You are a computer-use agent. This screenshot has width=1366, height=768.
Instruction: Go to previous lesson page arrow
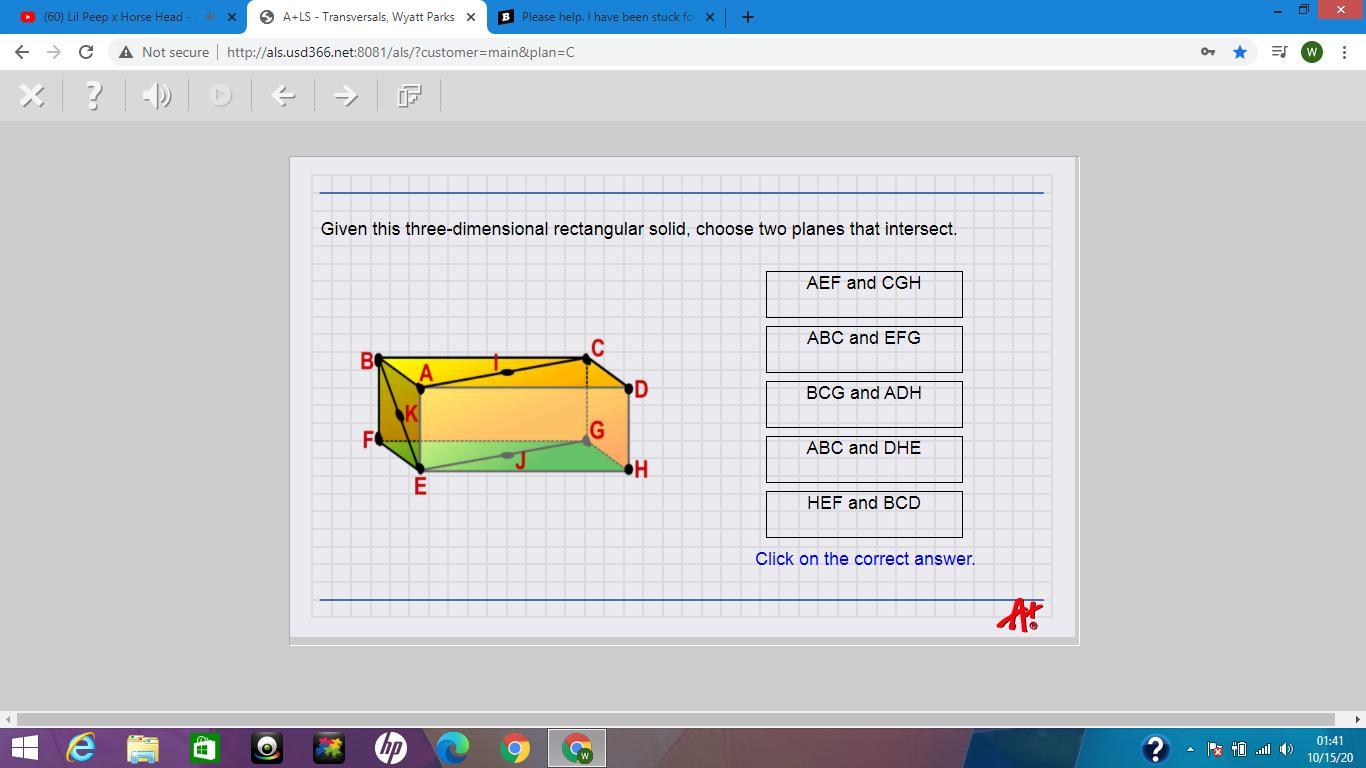[283, 96]
